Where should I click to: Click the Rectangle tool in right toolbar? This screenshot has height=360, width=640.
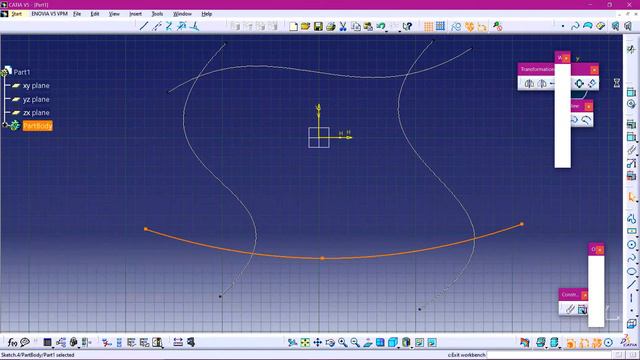click(x=631, y=231)
